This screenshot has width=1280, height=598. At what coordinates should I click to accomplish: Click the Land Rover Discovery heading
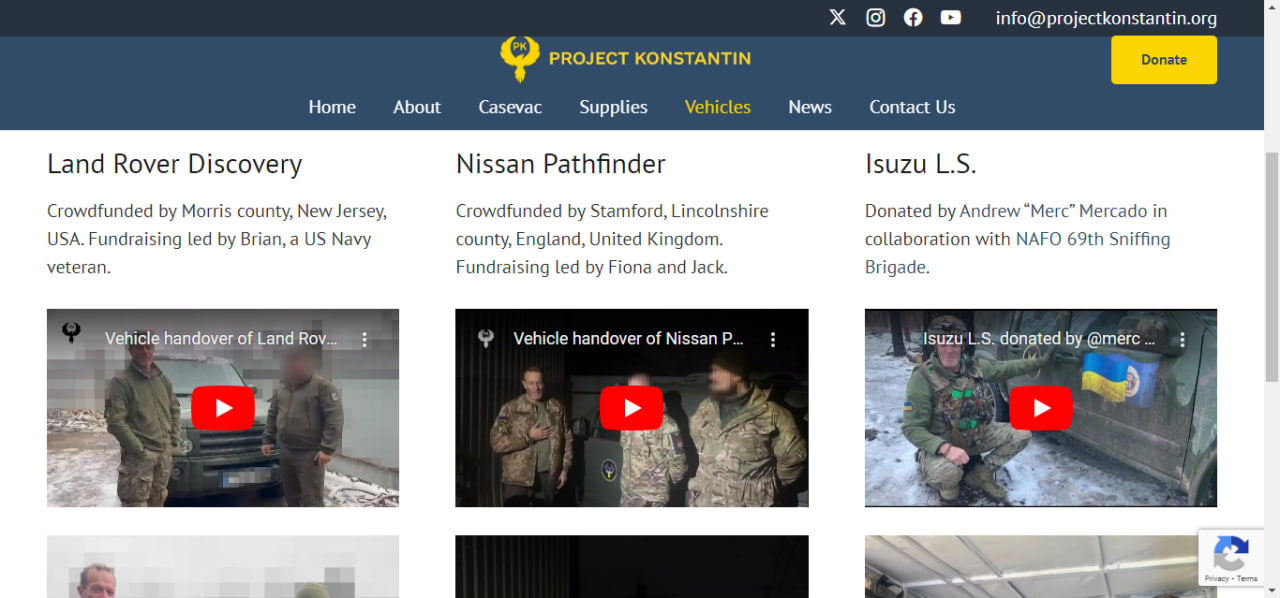click(174, 164)
